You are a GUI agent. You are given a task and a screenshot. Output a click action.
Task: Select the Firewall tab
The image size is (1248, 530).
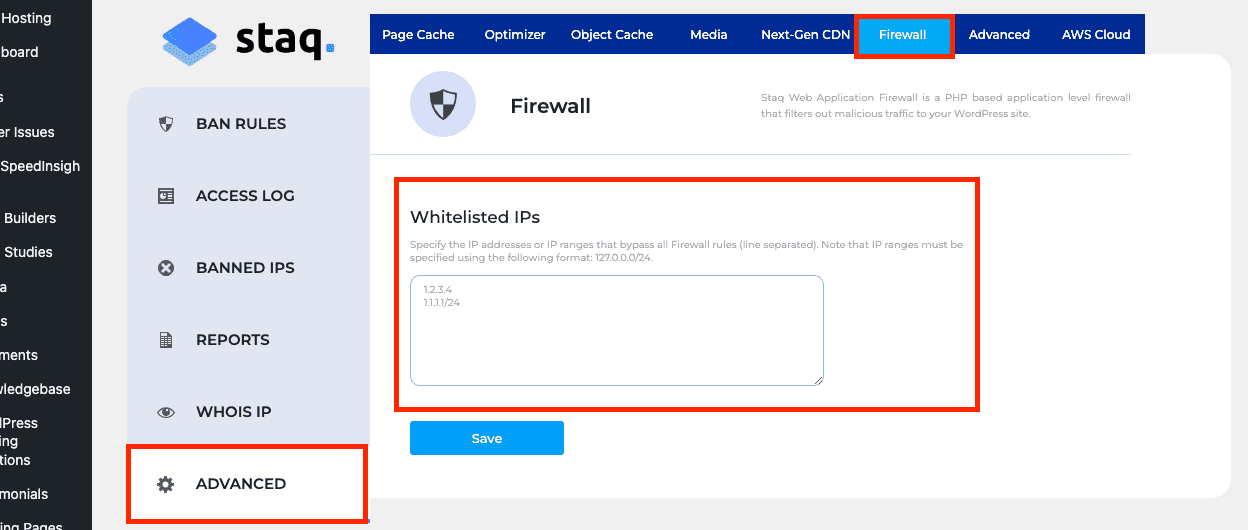click(x=903, y=35)
